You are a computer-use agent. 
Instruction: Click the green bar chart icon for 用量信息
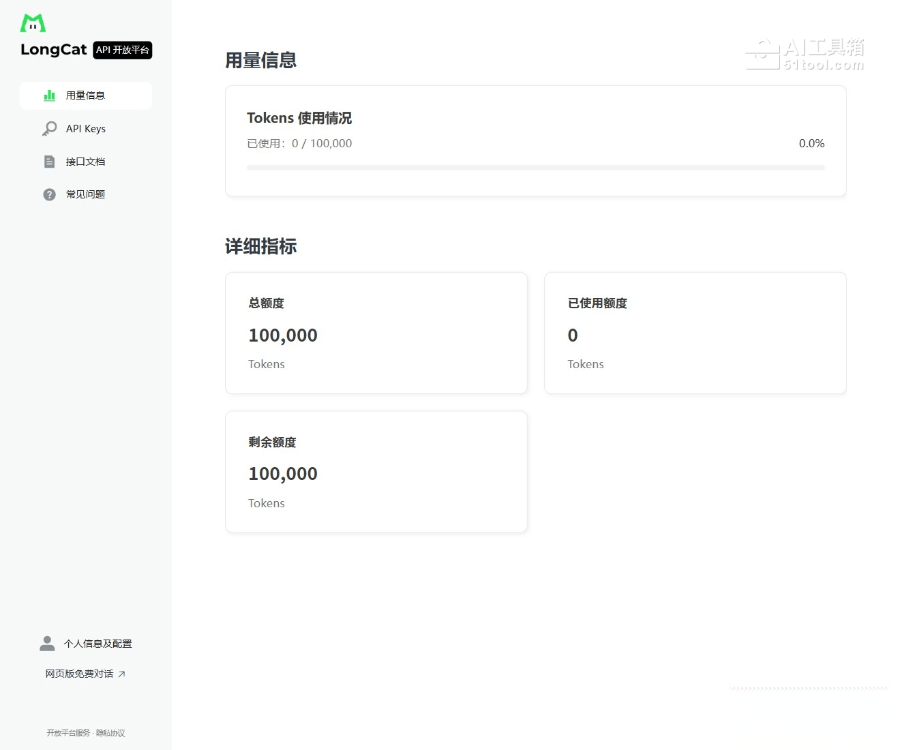coord(49,96)
